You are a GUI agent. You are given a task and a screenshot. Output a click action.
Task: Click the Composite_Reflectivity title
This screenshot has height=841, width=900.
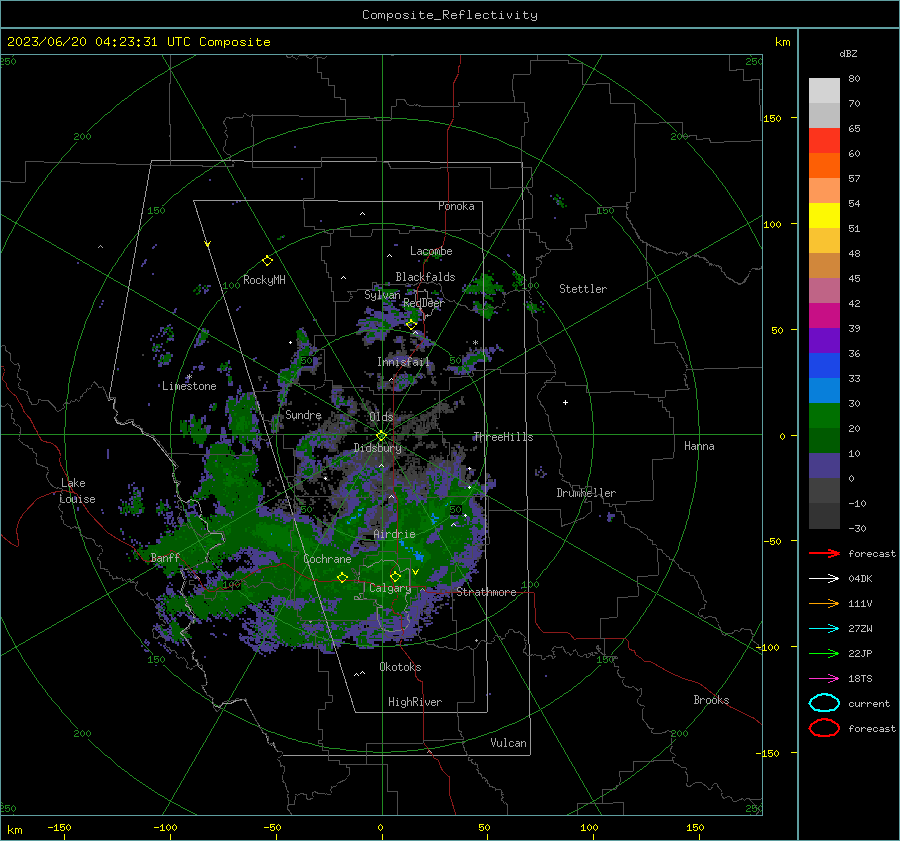coord(449,15)
